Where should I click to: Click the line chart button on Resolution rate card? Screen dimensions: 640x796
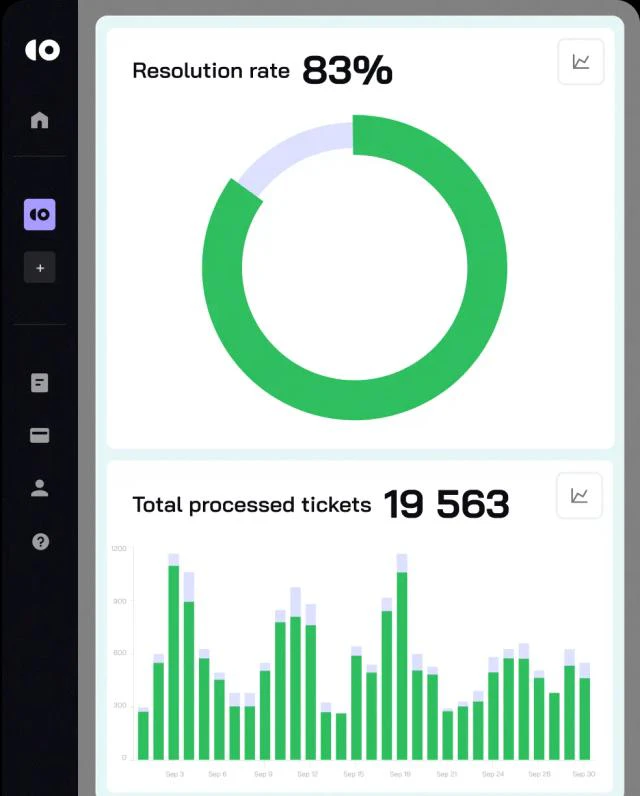coord(581,61)
